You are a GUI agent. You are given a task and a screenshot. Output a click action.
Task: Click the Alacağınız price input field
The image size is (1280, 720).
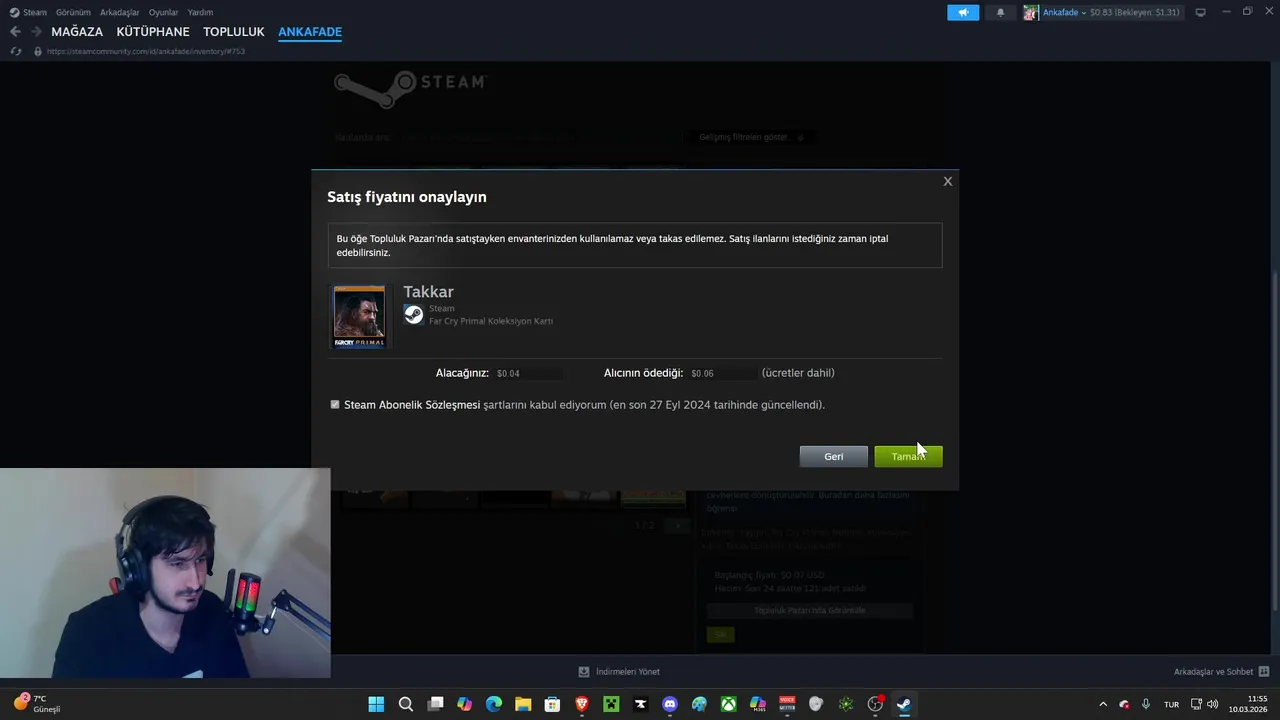529,373
